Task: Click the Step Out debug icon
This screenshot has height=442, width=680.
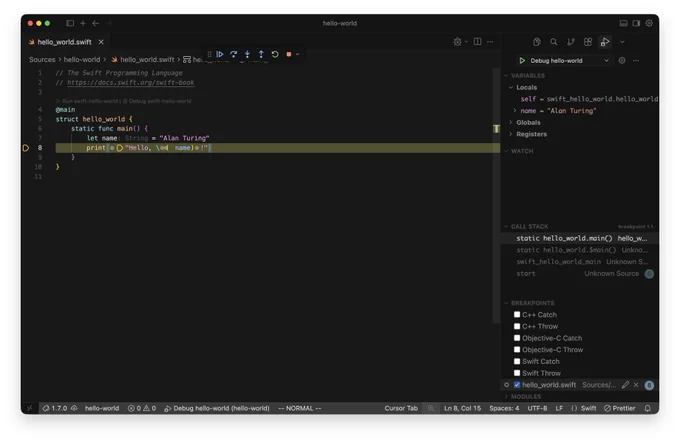Action: point(261,54)
